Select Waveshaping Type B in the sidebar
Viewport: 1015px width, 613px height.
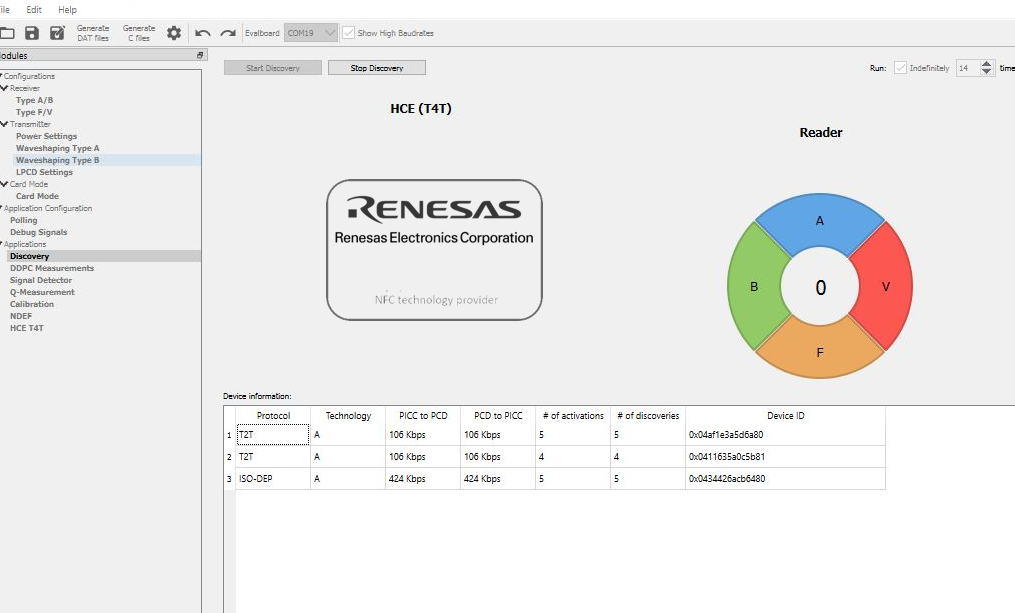point(57,160)
